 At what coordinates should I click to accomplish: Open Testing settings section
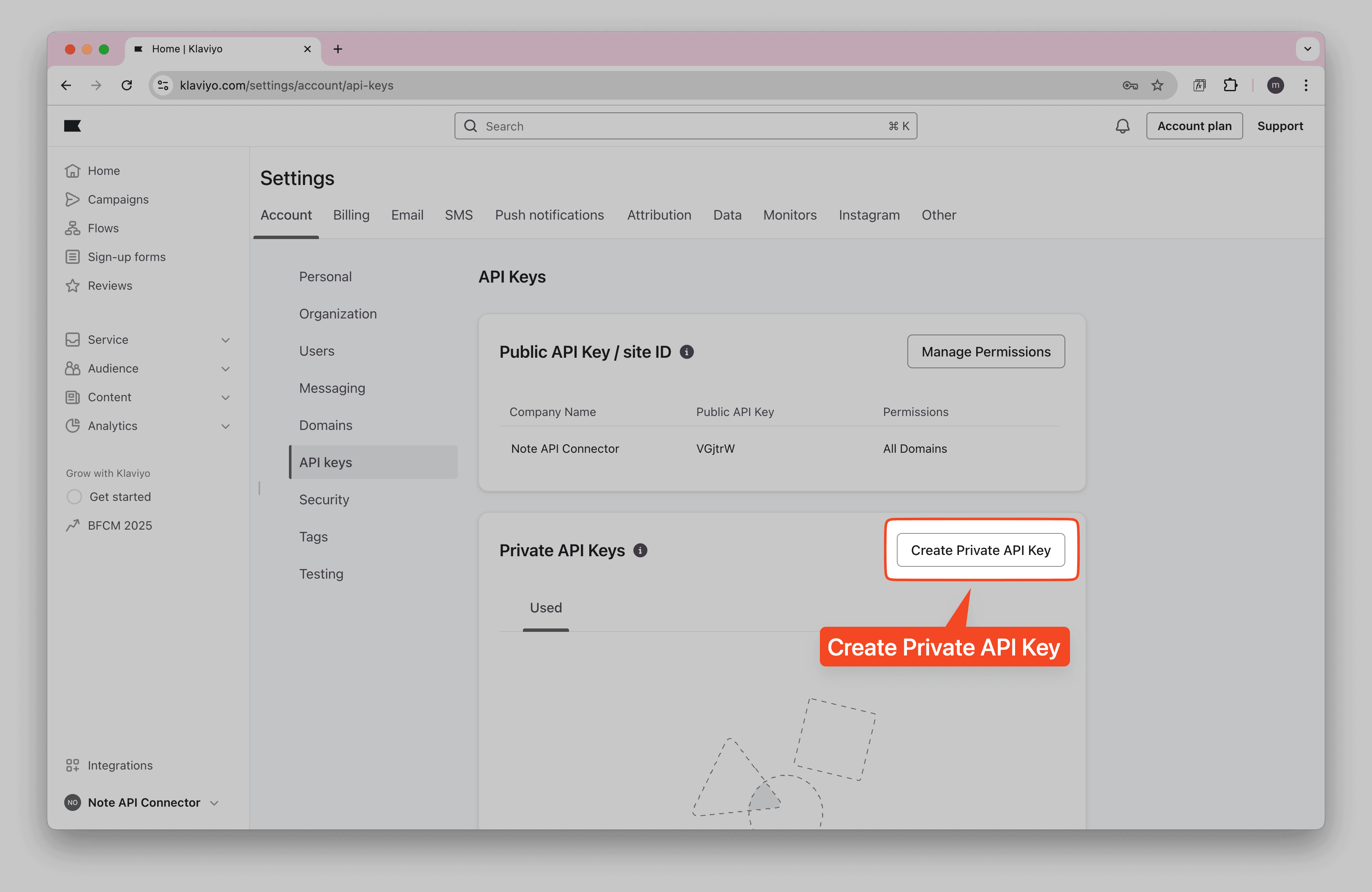(321, 574)
